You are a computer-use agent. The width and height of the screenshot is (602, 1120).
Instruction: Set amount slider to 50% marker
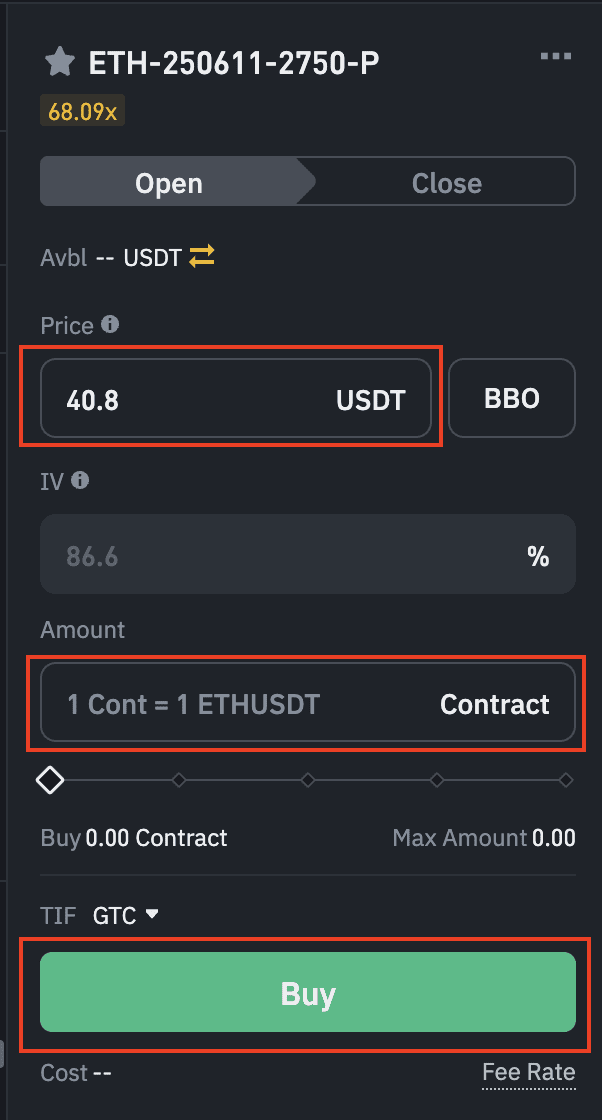308,780
